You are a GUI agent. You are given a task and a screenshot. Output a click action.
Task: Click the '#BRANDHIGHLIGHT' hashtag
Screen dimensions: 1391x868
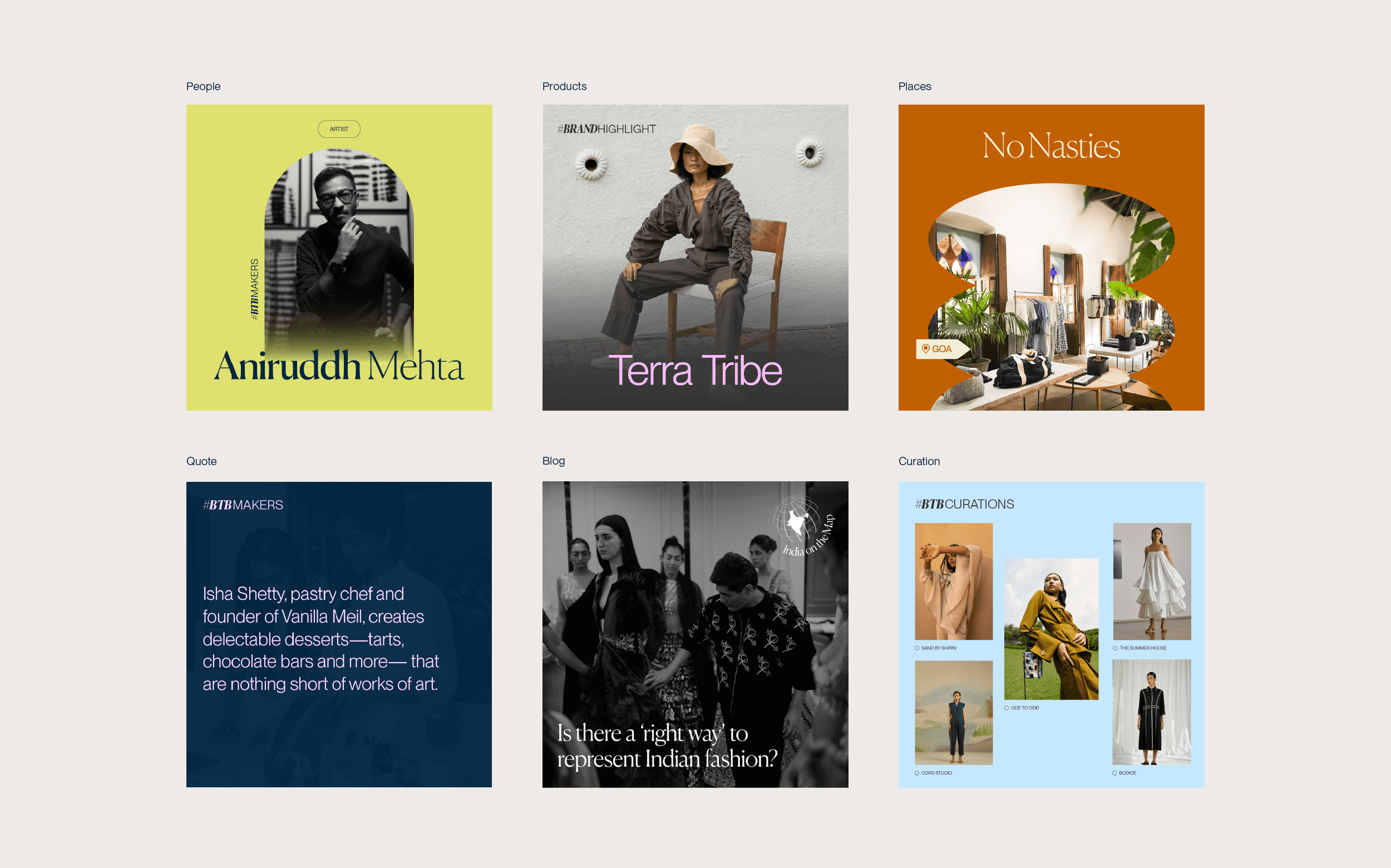click(x=606, y=129)
